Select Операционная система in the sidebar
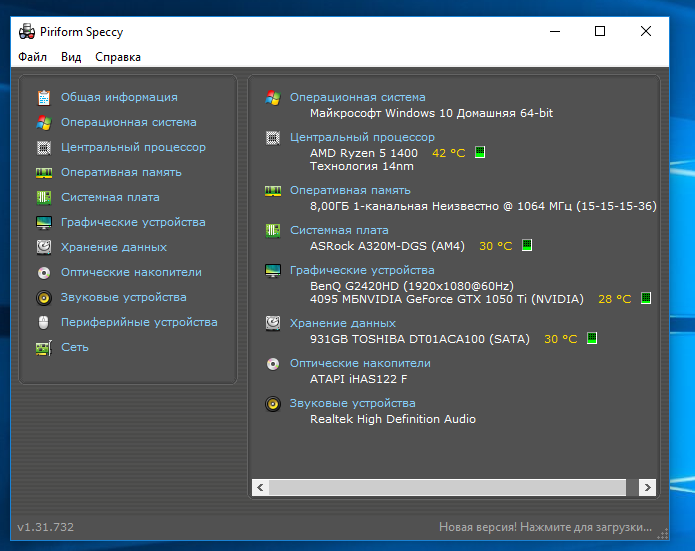The image size is (695, 551). point(129,122)
